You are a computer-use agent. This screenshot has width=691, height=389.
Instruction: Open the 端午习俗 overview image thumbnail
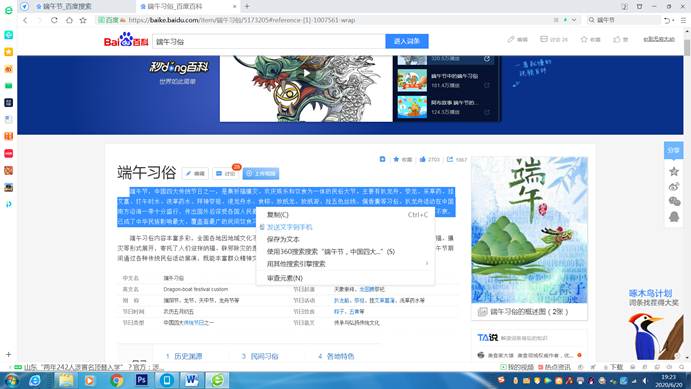click(x=529, y=230)
